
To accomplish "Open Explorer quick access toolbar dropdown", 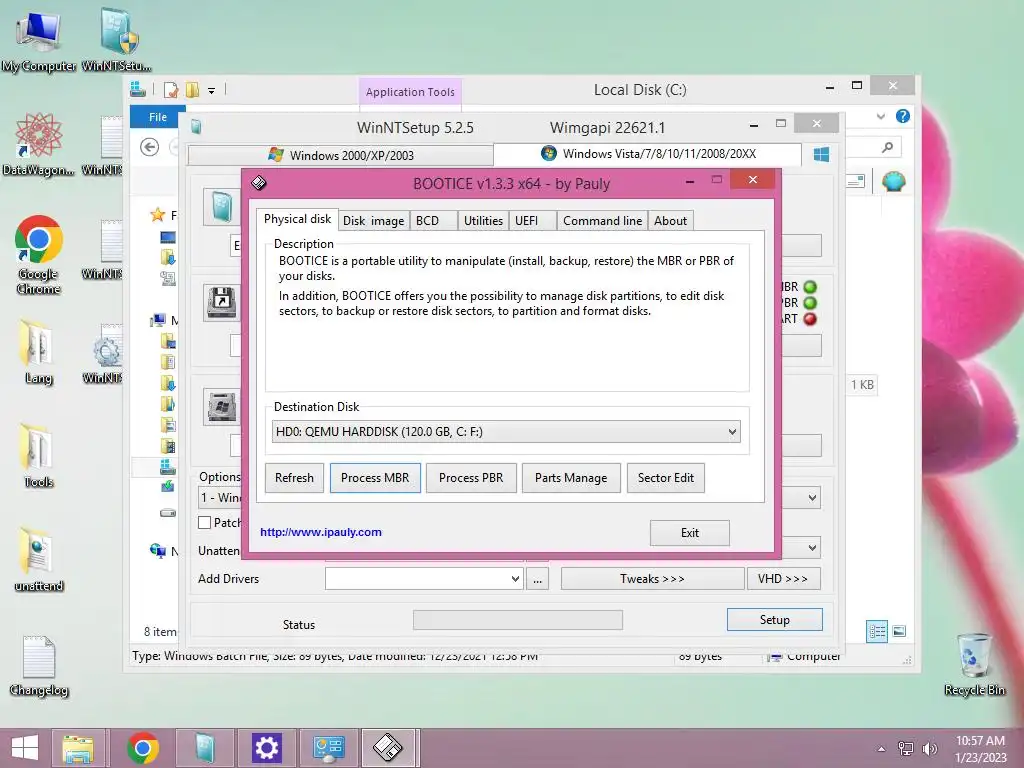I will pyautogui.click(x=212, y=91).
